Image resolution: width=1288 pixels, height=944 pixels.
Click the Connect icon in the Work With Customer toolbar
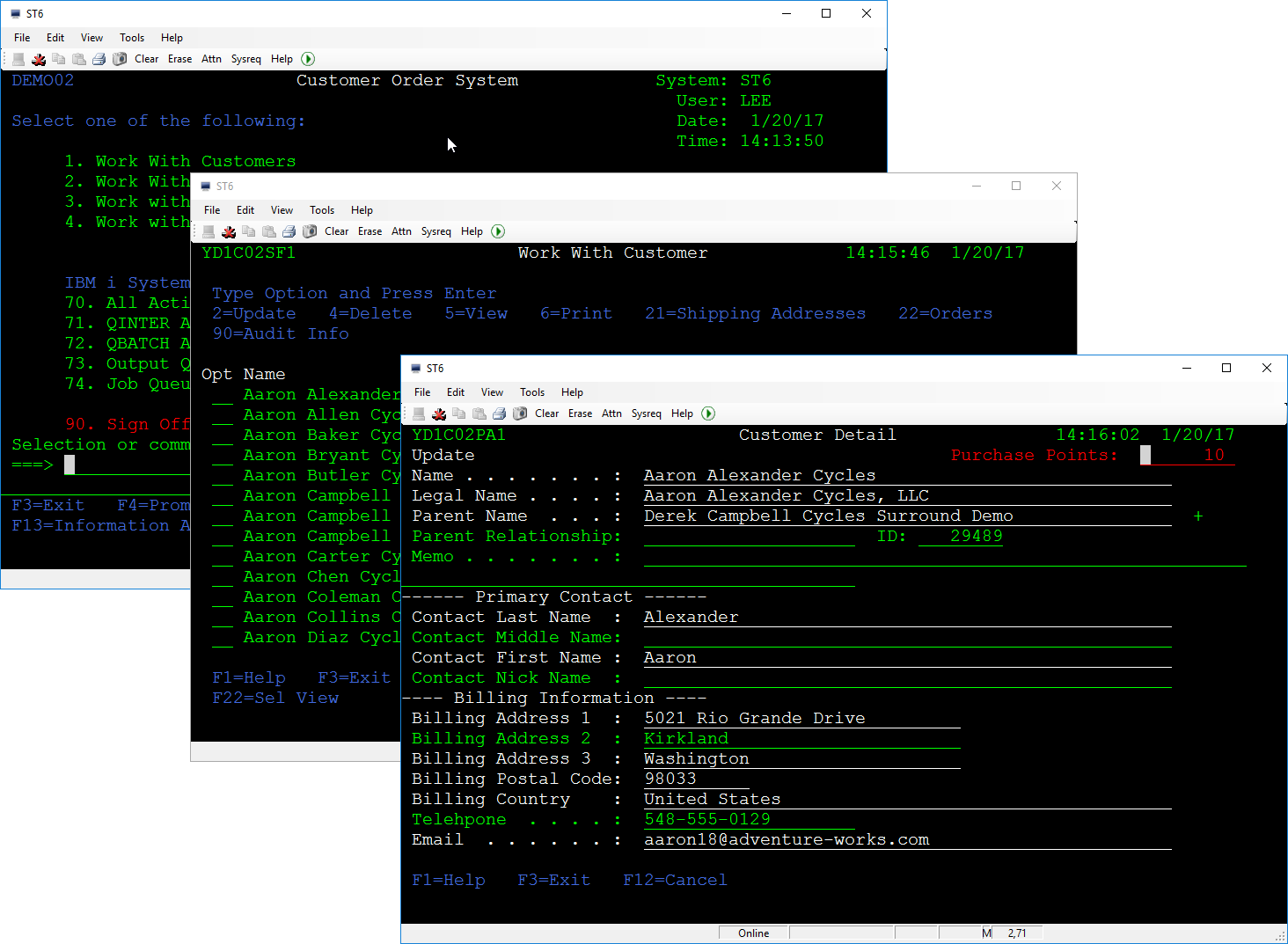point(209,231)
